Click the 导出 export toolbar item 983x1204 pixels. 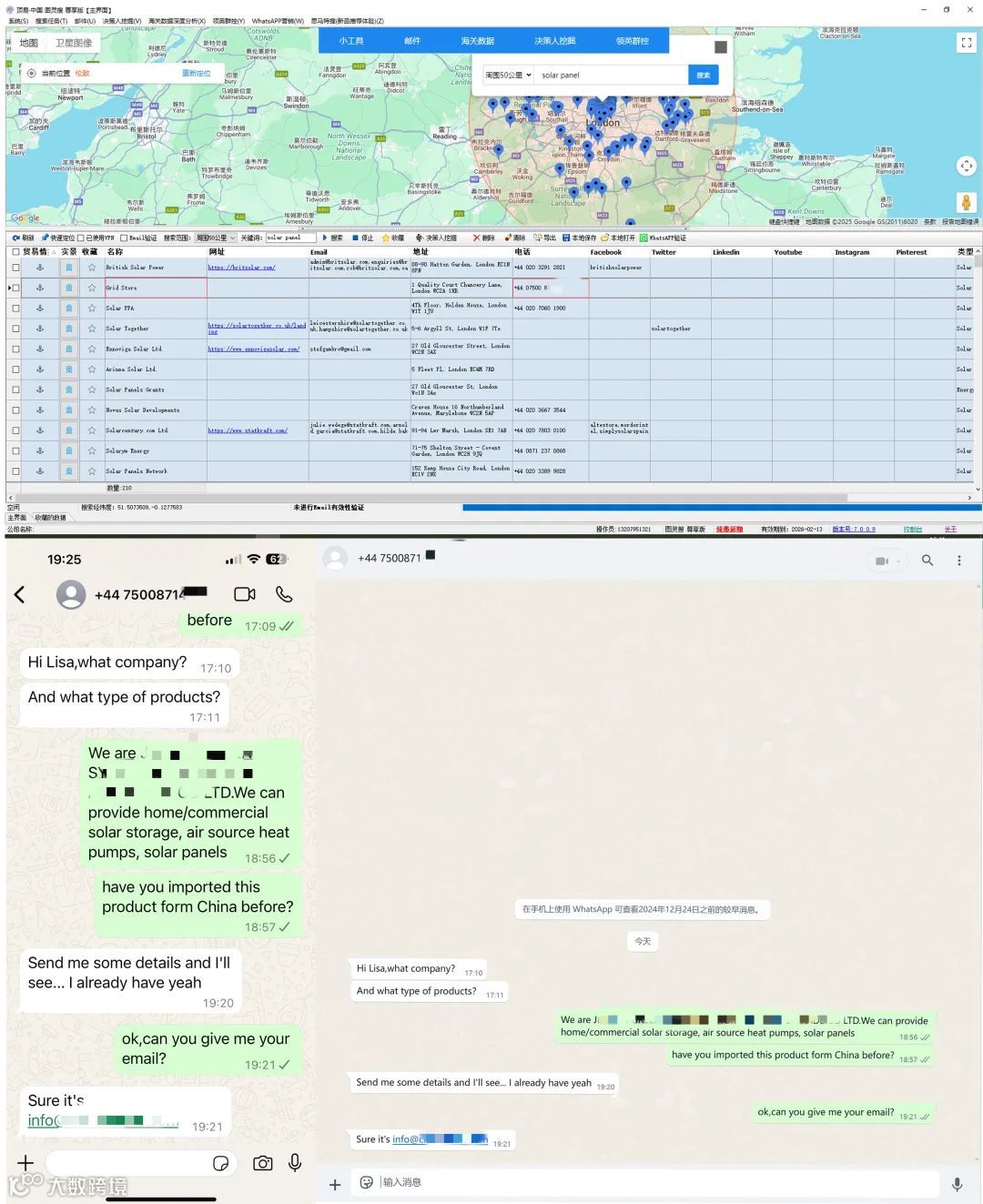(x=545, y=238)
